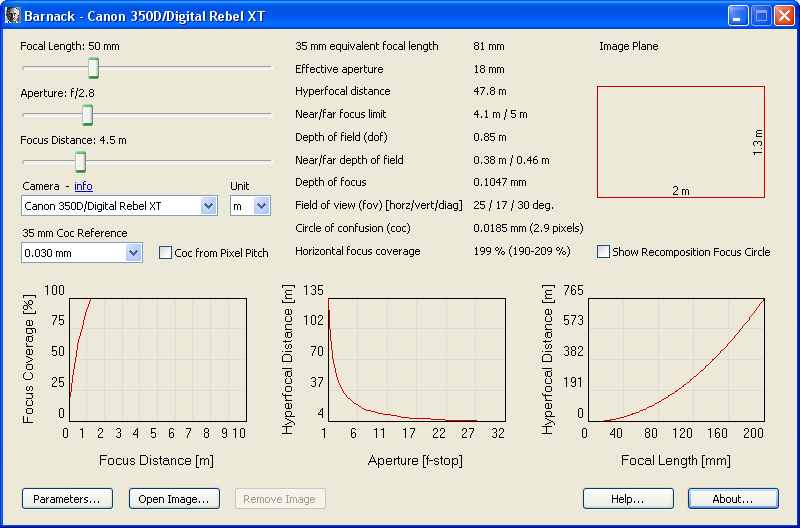Screen dimensions: 800x528
Task: Click the 81 mm equivalent focal length value
Action: [489, 46]
